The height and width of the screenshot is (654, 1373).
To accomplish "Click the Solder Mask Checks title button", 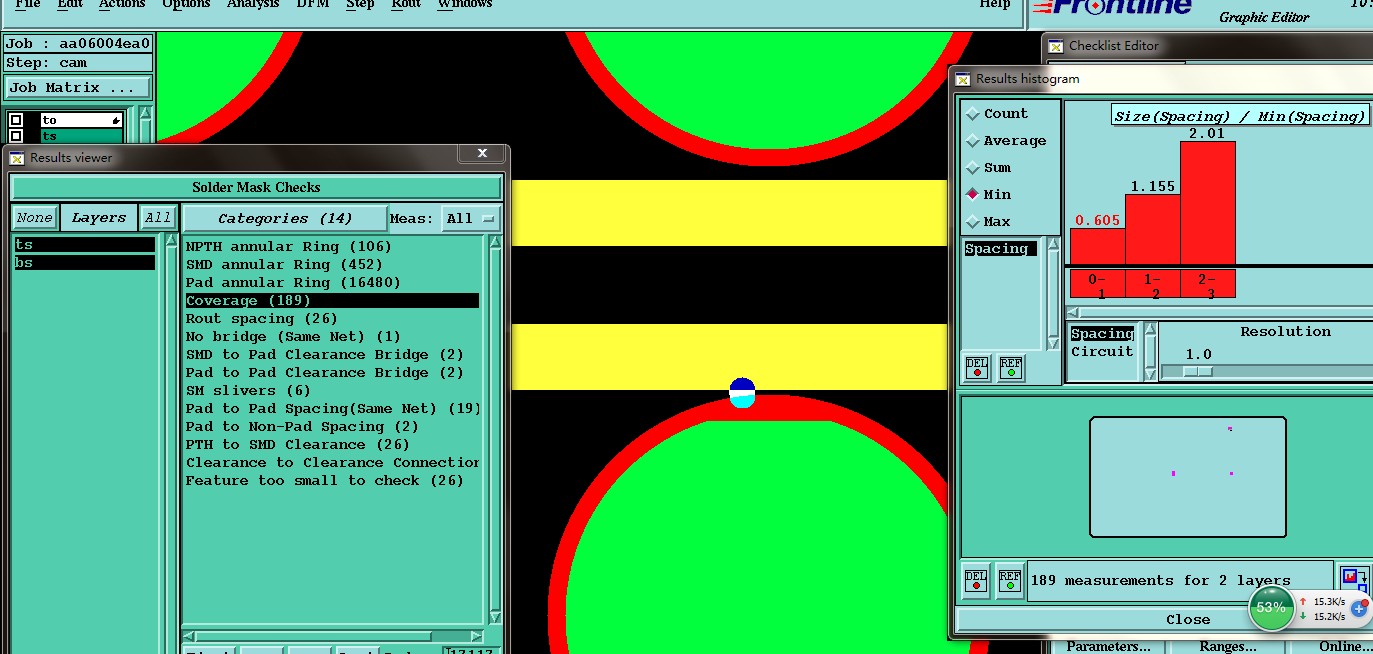I will pos(256,187).
